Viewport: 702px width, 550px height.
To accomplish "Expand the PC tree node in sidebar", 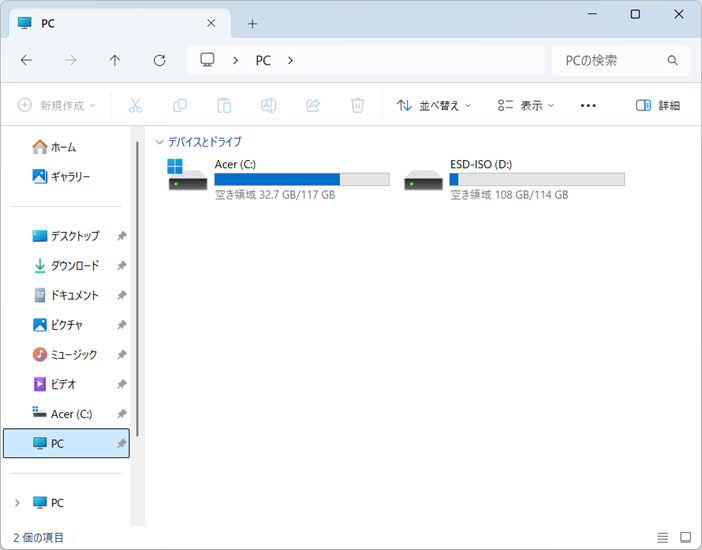I will 17,503.
